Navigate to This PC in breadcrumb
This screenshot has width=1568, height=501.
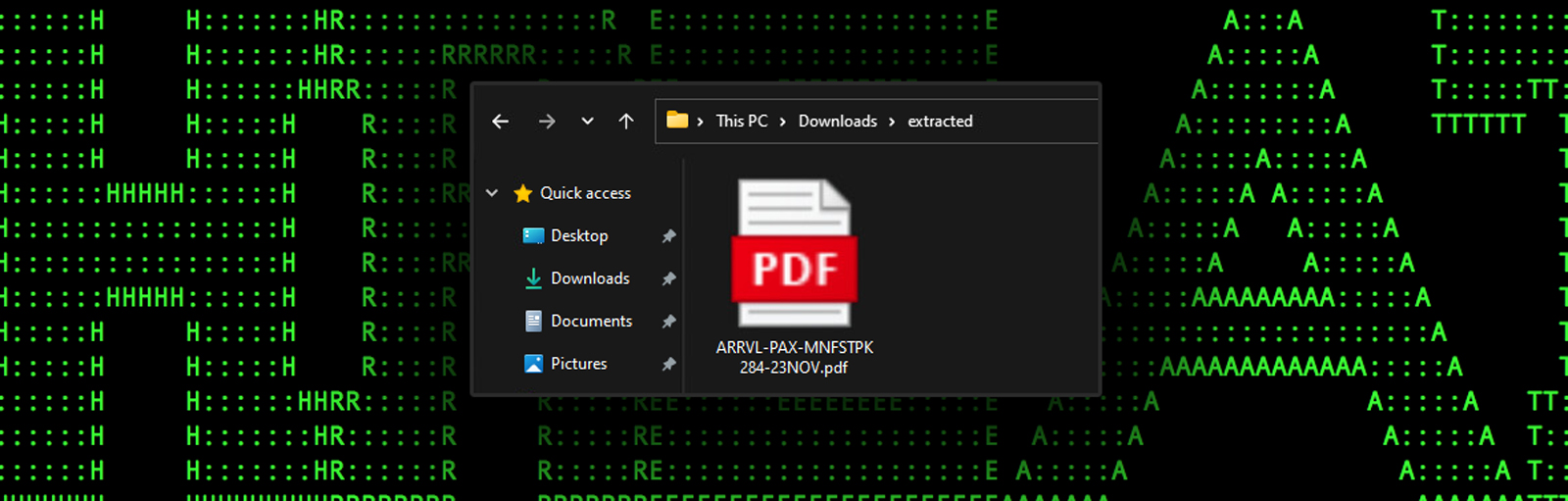point(741,122)
